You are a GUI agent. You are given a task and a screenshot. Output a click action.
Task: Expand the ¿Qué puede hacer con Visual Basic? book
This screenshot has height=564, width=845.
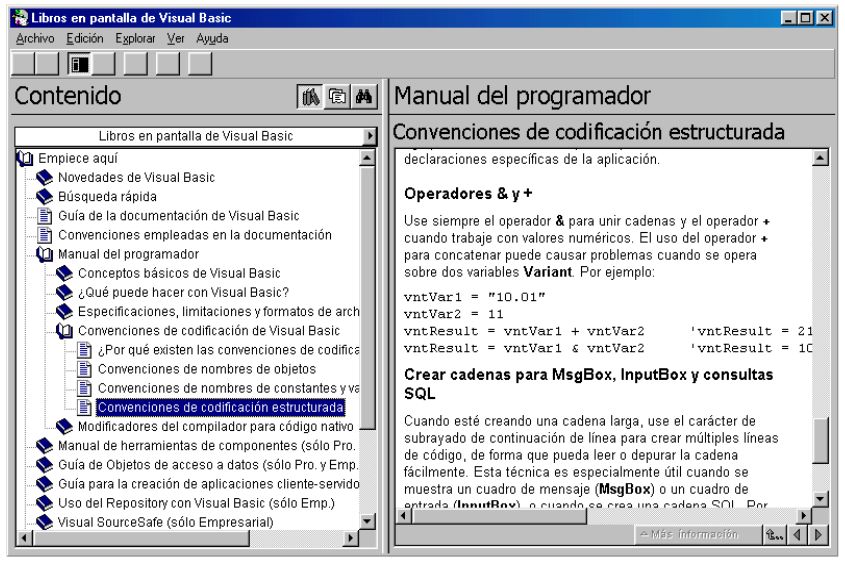pos(64,293)
